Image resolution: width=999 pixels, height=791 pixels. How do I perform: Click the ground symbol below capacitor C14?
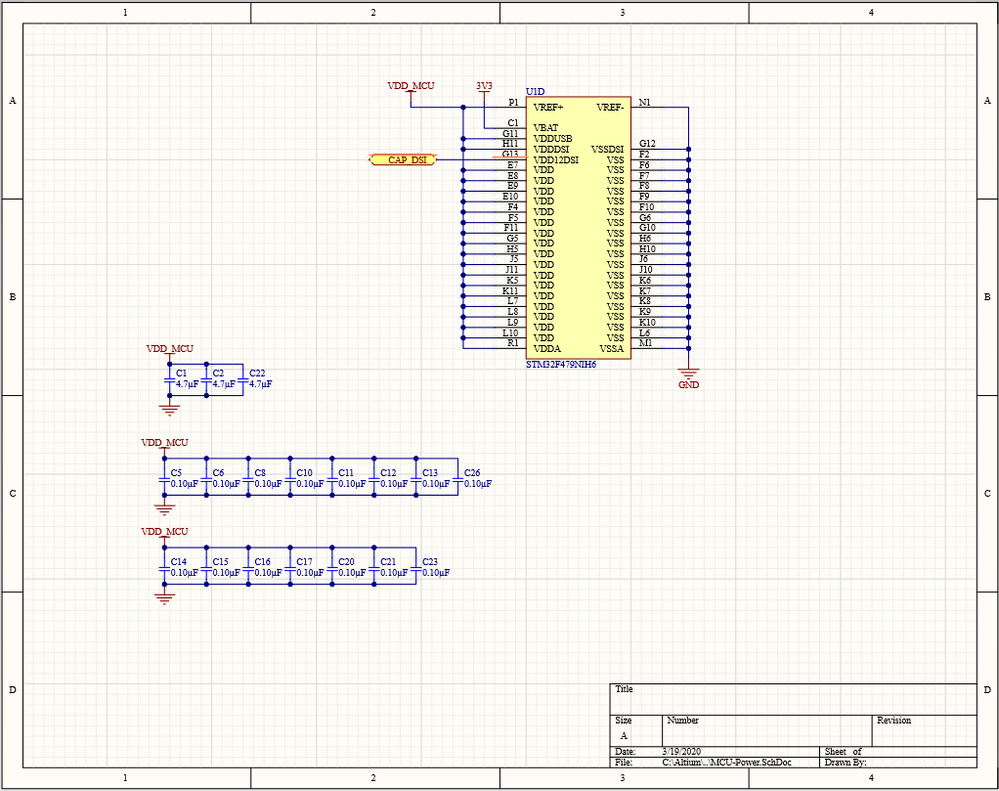[164, 598]
